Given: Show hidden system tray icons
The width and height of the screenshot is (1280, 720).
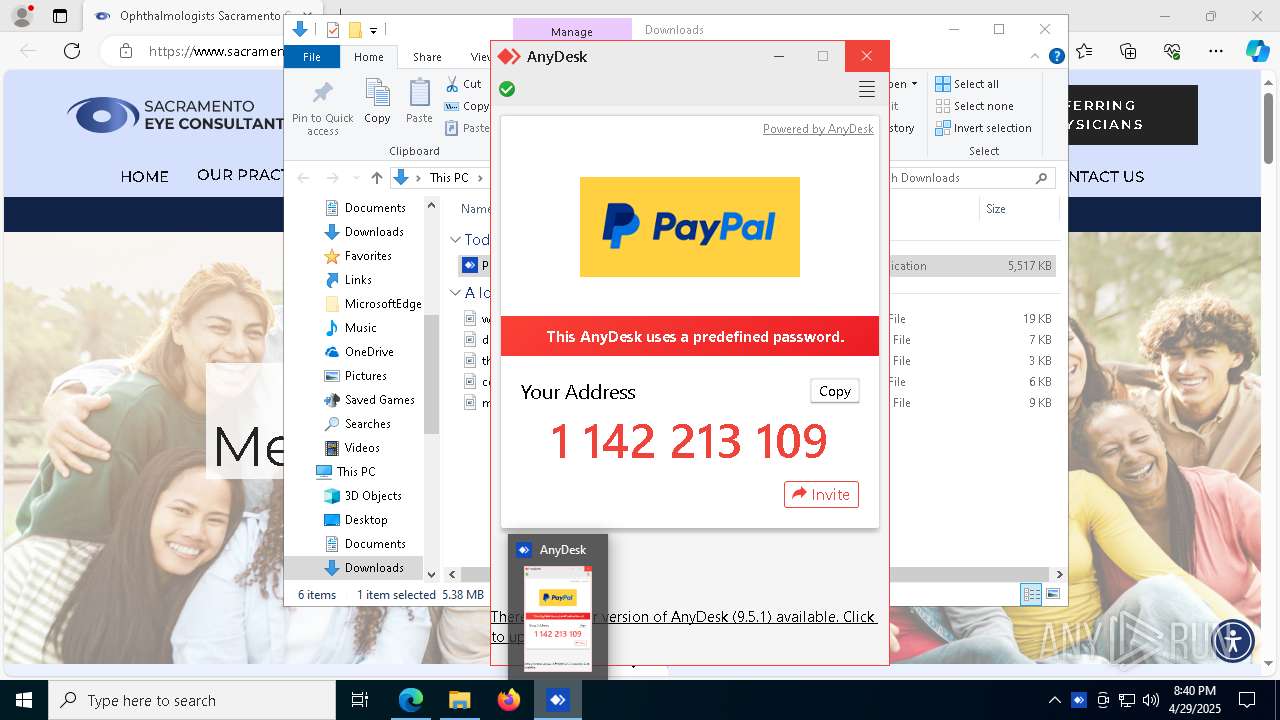Looking at the screenshot, I should pos(1054,701).
